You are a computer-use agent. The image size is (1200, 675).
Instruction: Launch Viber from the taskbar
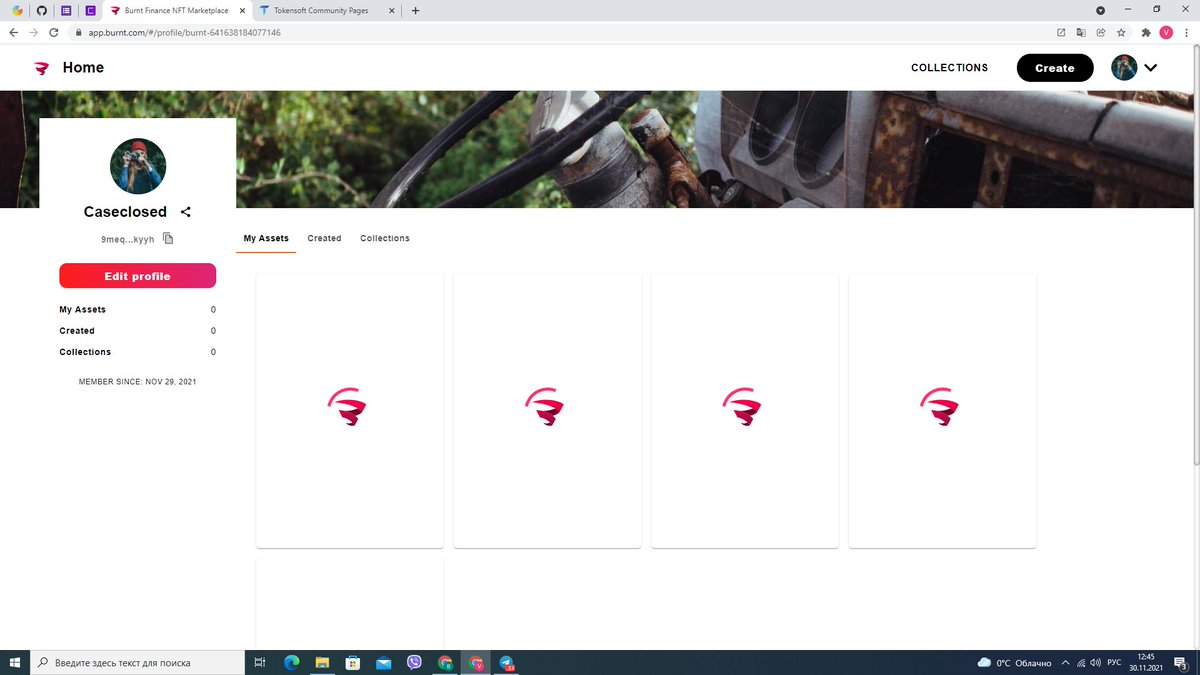coord(414,662)
